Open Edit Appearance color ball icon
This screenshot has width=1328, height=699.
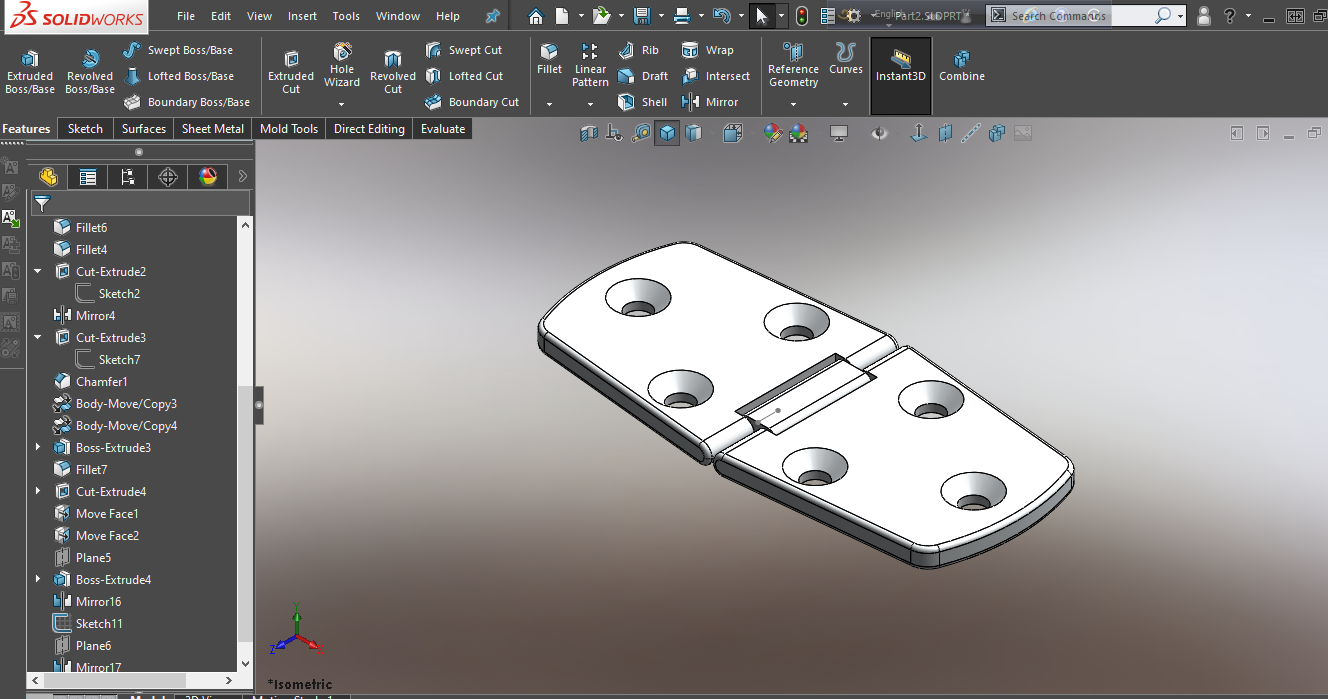pyautogui.click(x=772, y=133)
